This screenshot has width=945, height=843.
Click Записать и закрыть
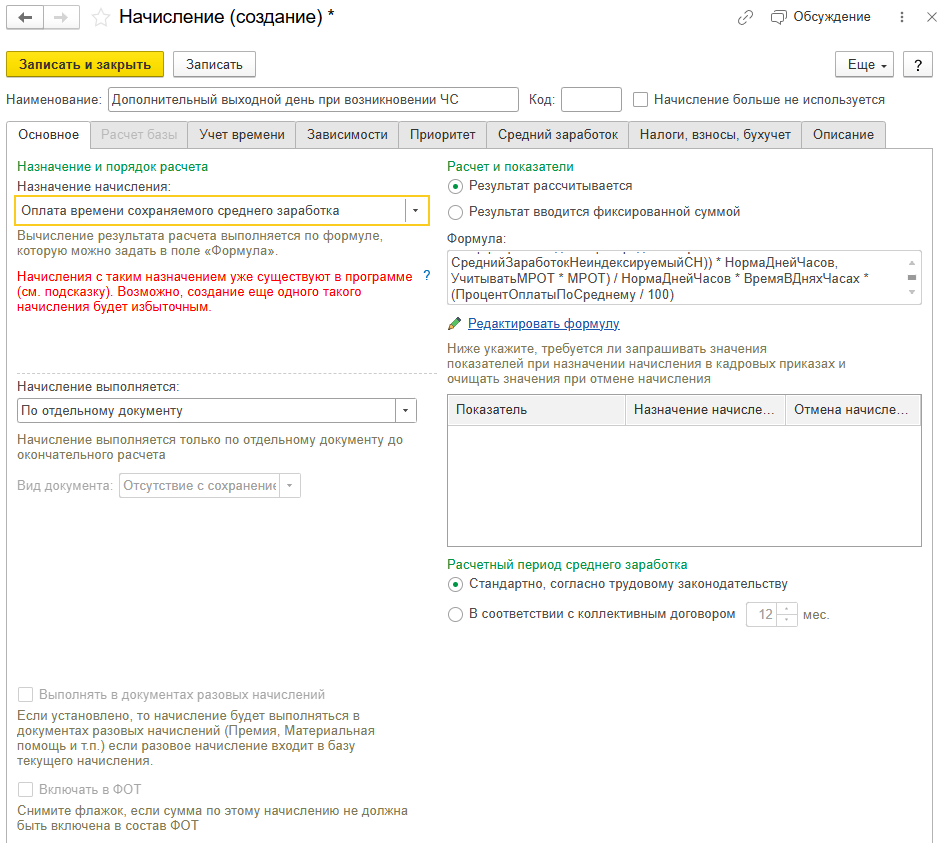pos(85,64)
